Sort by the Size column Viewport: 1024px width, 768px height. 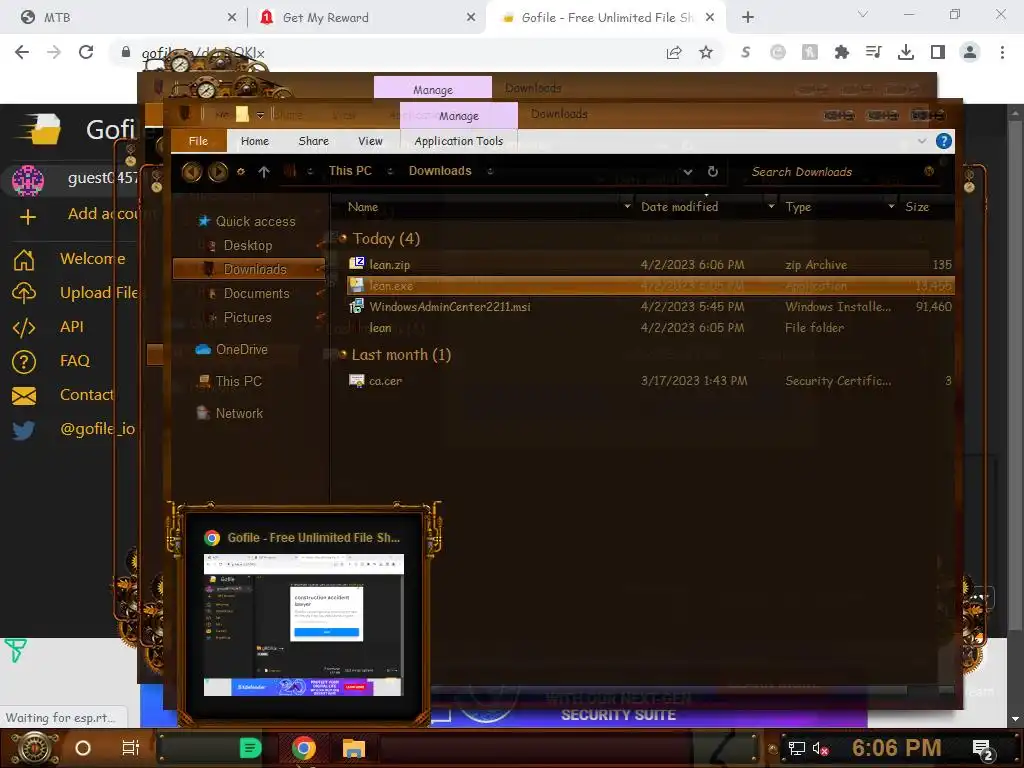coord(917,207)
